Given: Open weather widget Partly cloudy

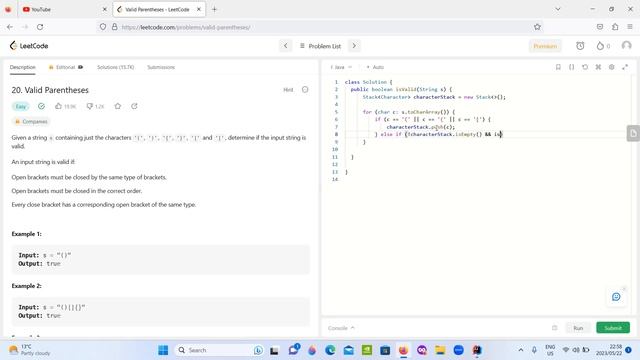Looking at the screenshot, I should (29, 350).
